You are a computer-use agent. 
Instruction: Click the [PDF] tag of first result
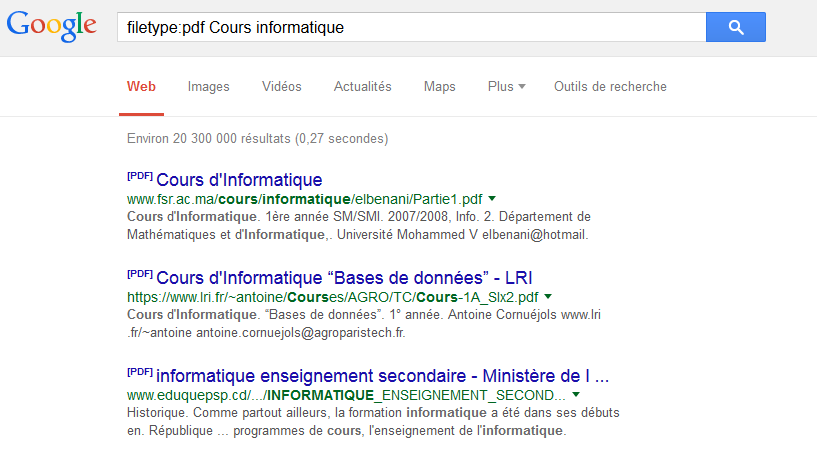pos(140,176)
